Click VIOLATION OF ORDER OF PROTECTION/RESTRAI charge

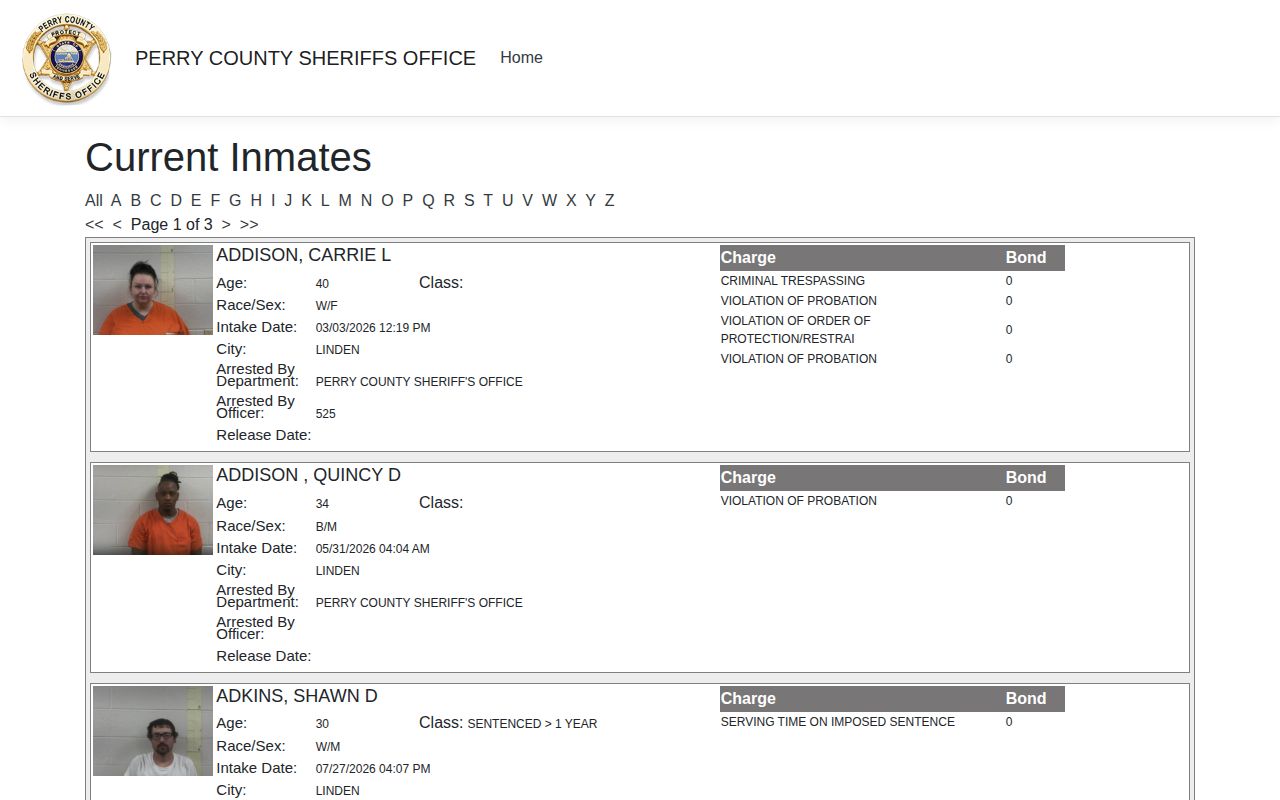[796, 330]
